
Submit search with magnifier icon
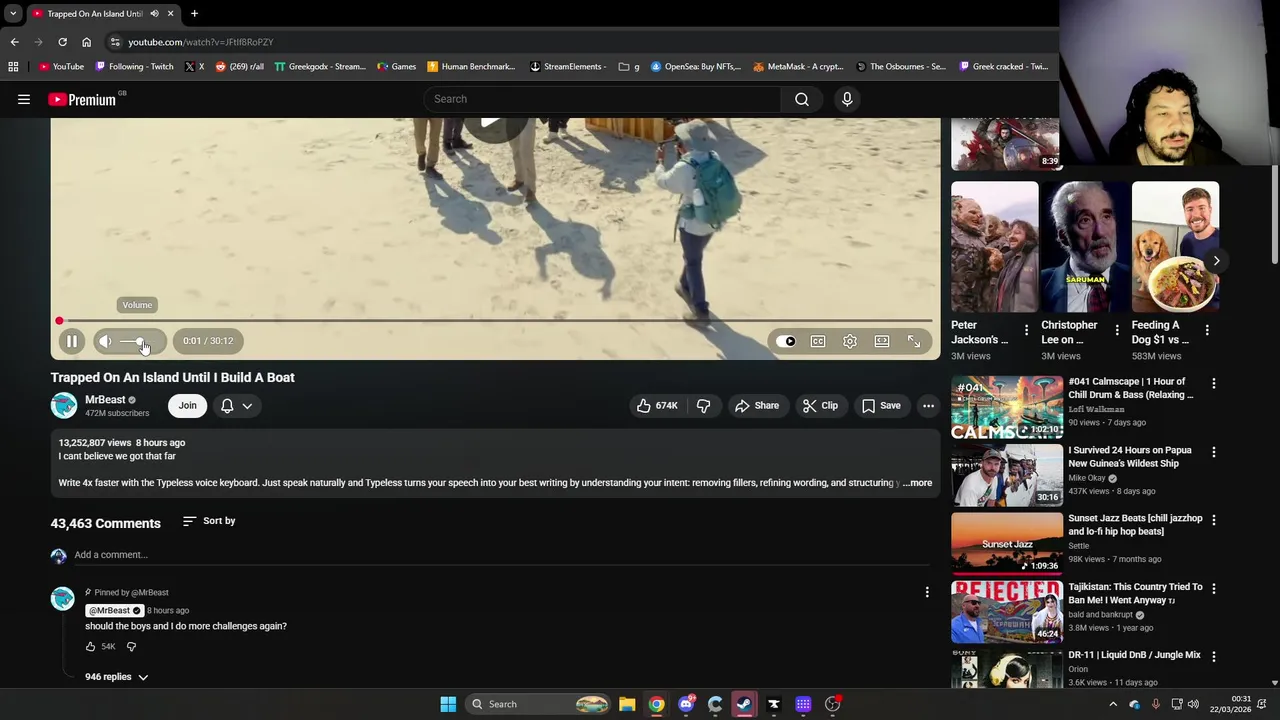(x=802, y=99)
